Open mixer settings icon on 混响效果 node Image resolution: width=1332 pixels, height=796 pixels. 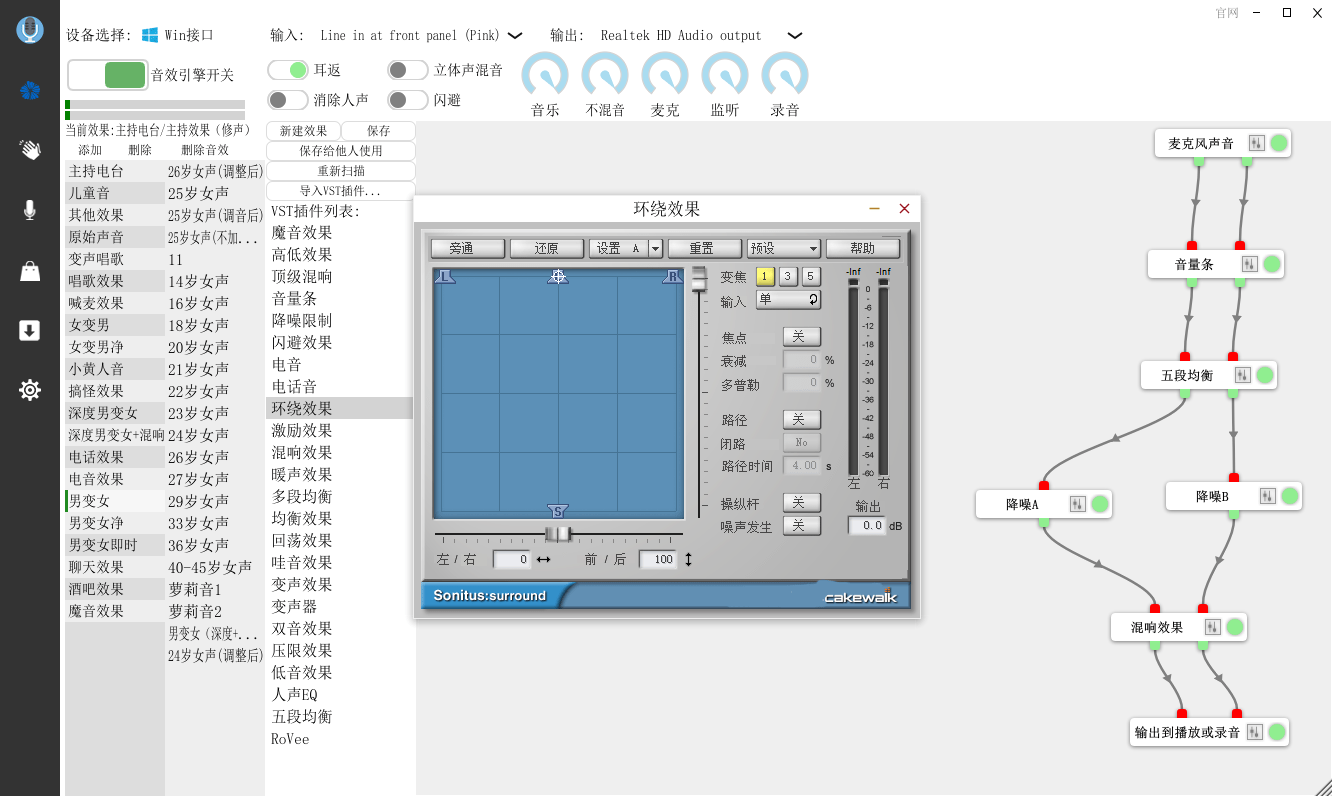click(x=1213, y=627)
